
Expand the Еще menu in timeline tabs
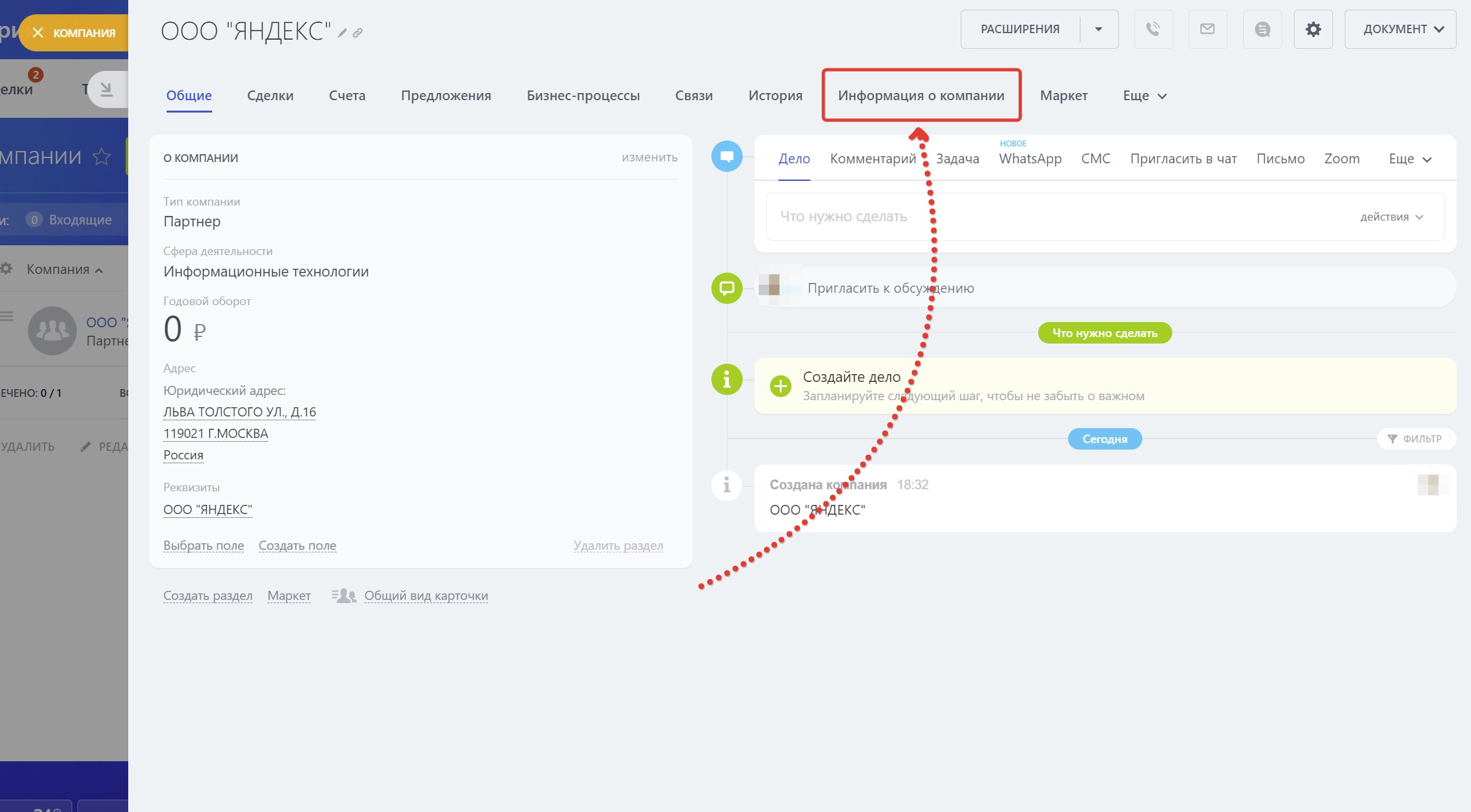[x=1409, y=159]
